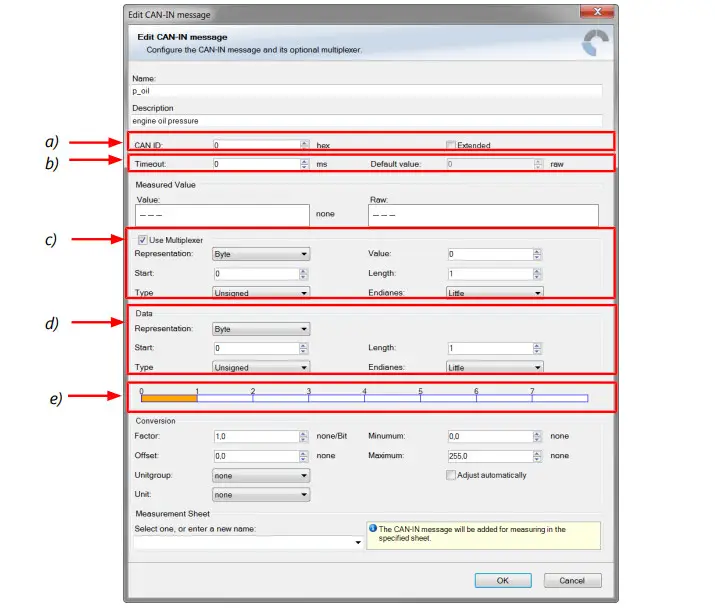715x613 pixels.
Task: Toggle the Use Multiplexer checkbox
Action: (142, 240)
